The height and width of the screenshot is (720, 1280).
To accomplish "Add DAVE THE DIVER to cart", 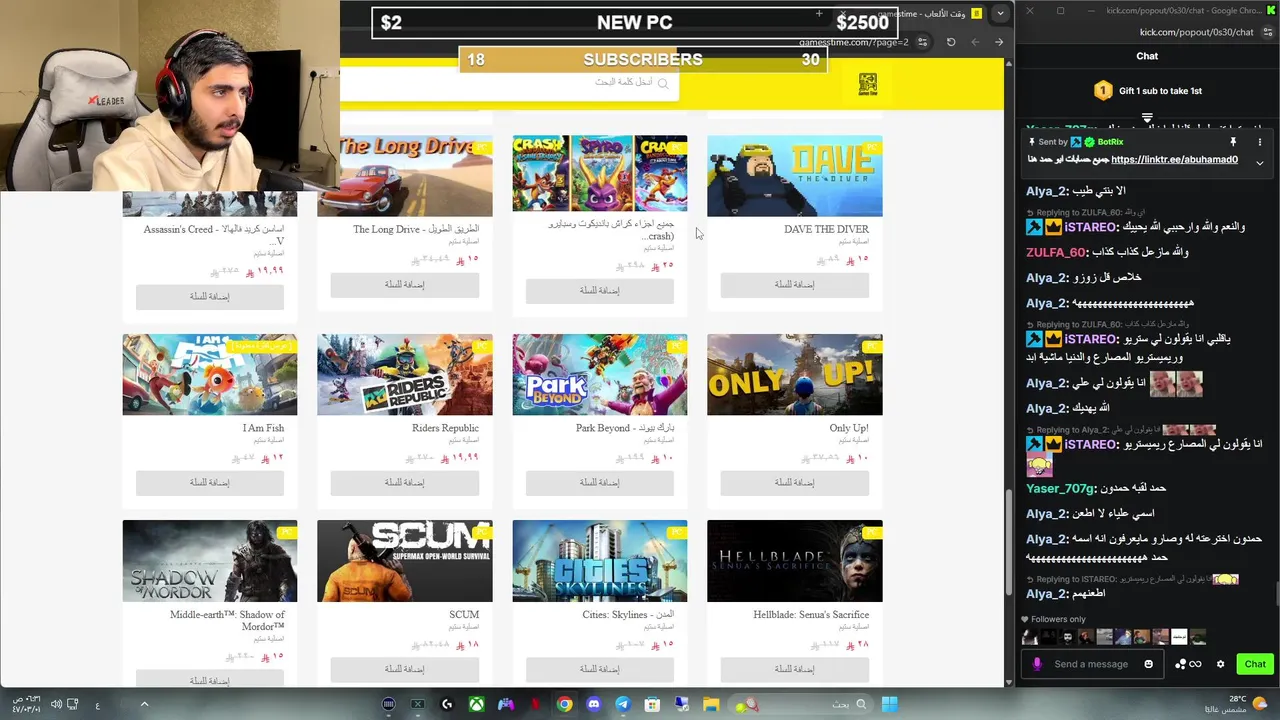I will (794, 284).
